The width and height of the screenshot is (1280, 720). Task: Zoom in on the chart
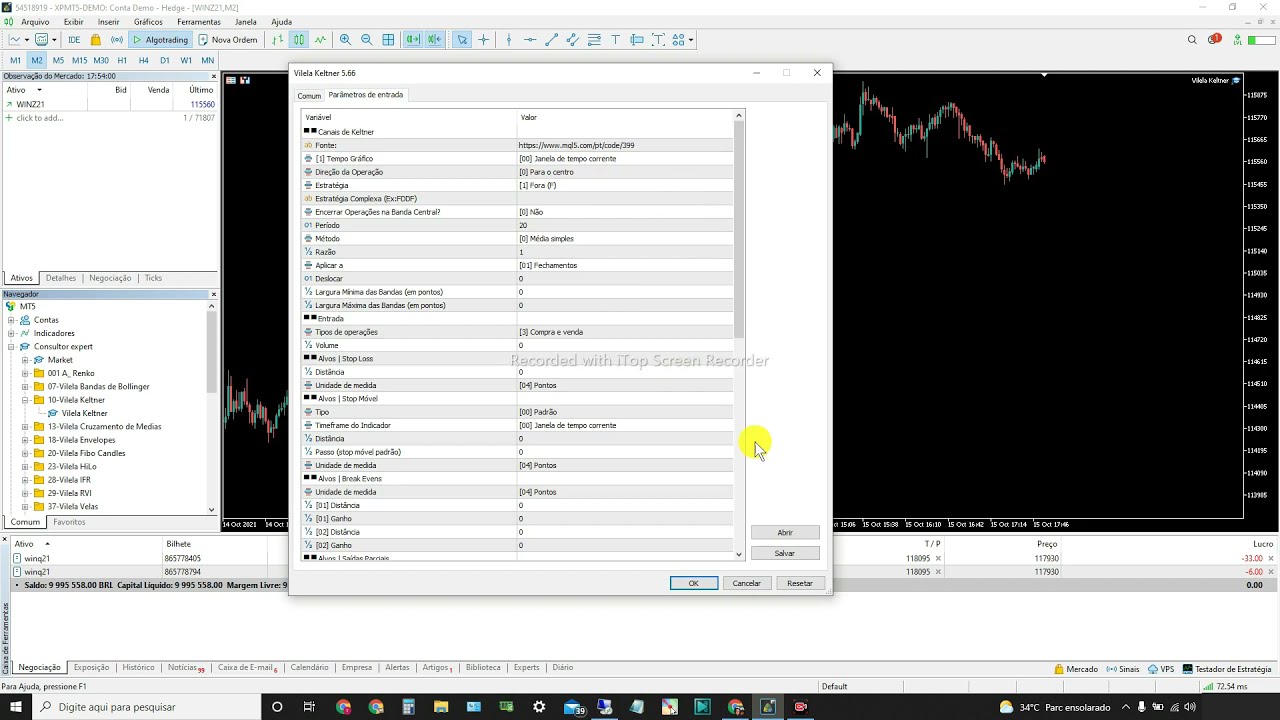345,40
